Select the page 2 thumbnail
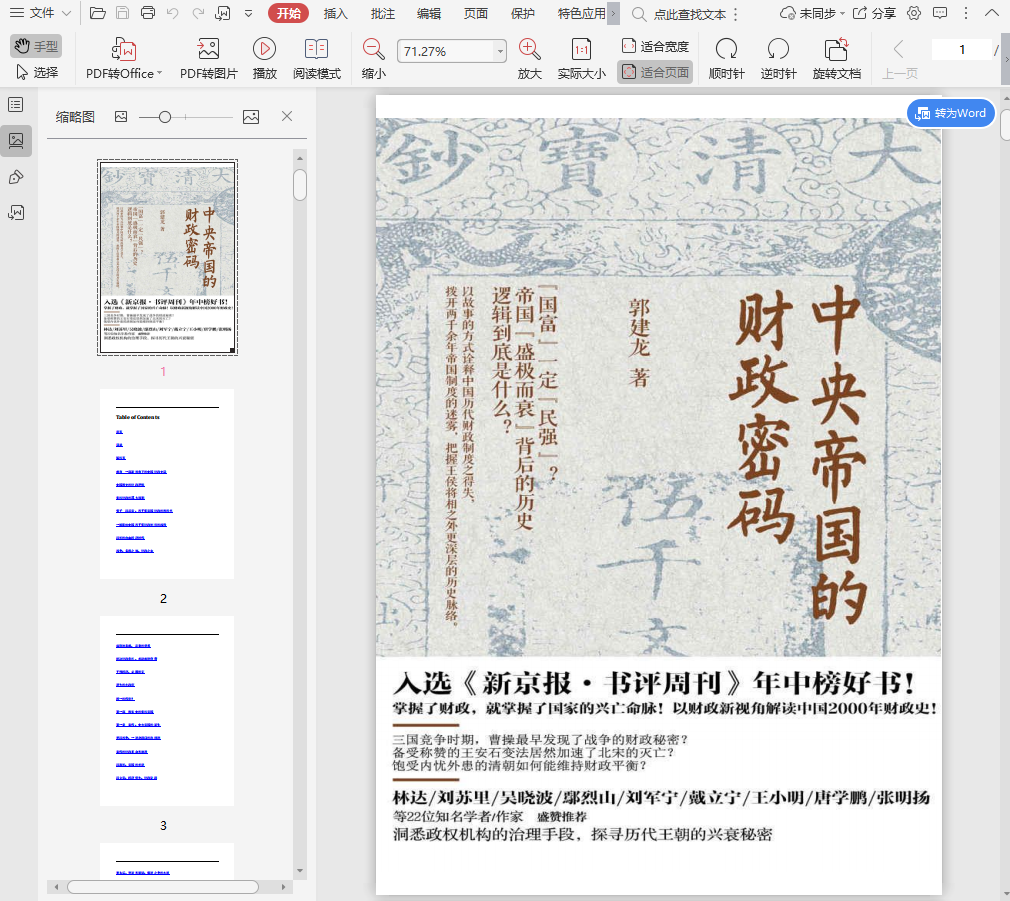This screenshot has height=901, width=1010. 167,484
